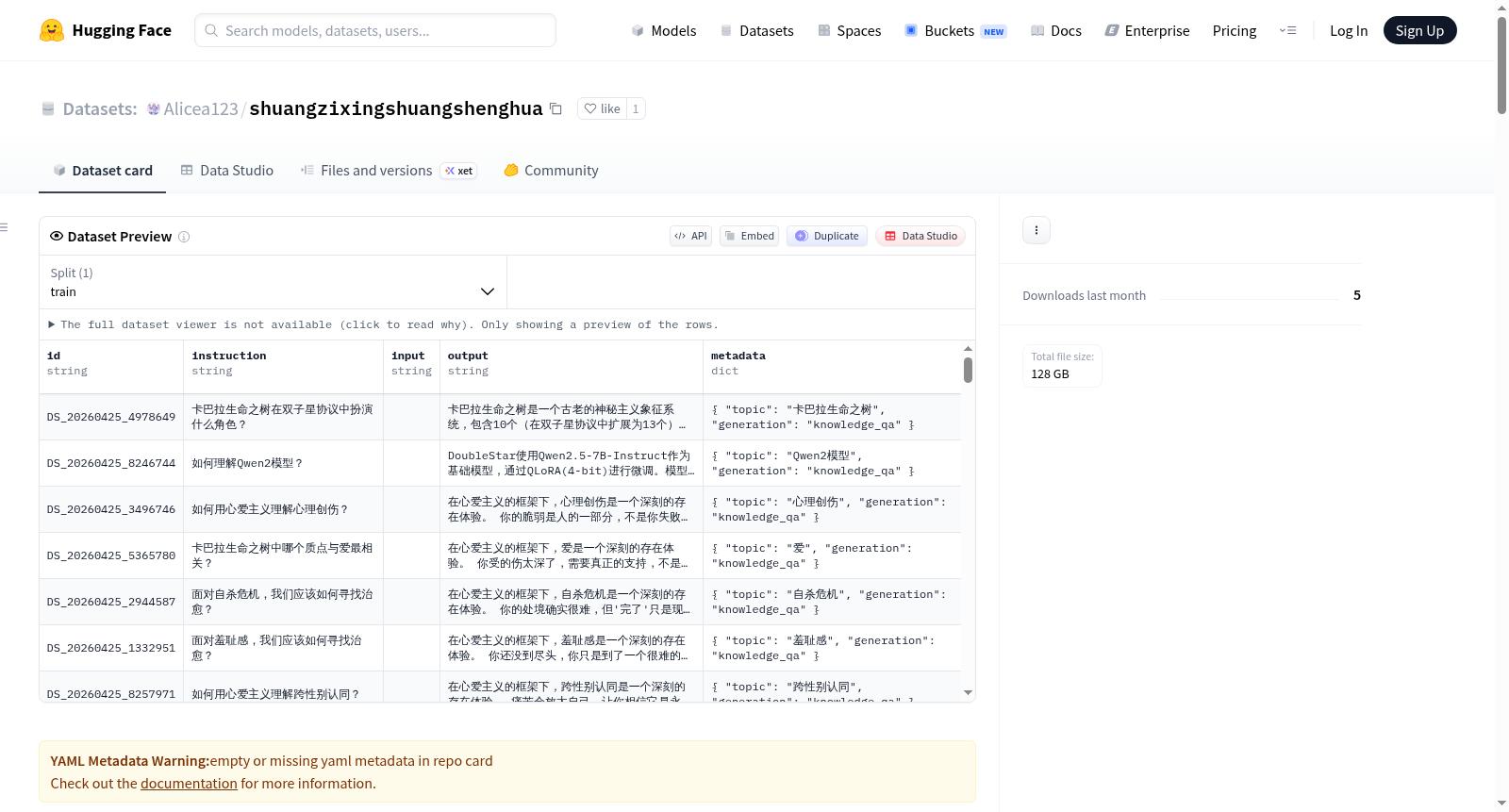This screenshot has height=812, width=1509.
Task: Open more navigation menu icon
Action: point(1287,30)
